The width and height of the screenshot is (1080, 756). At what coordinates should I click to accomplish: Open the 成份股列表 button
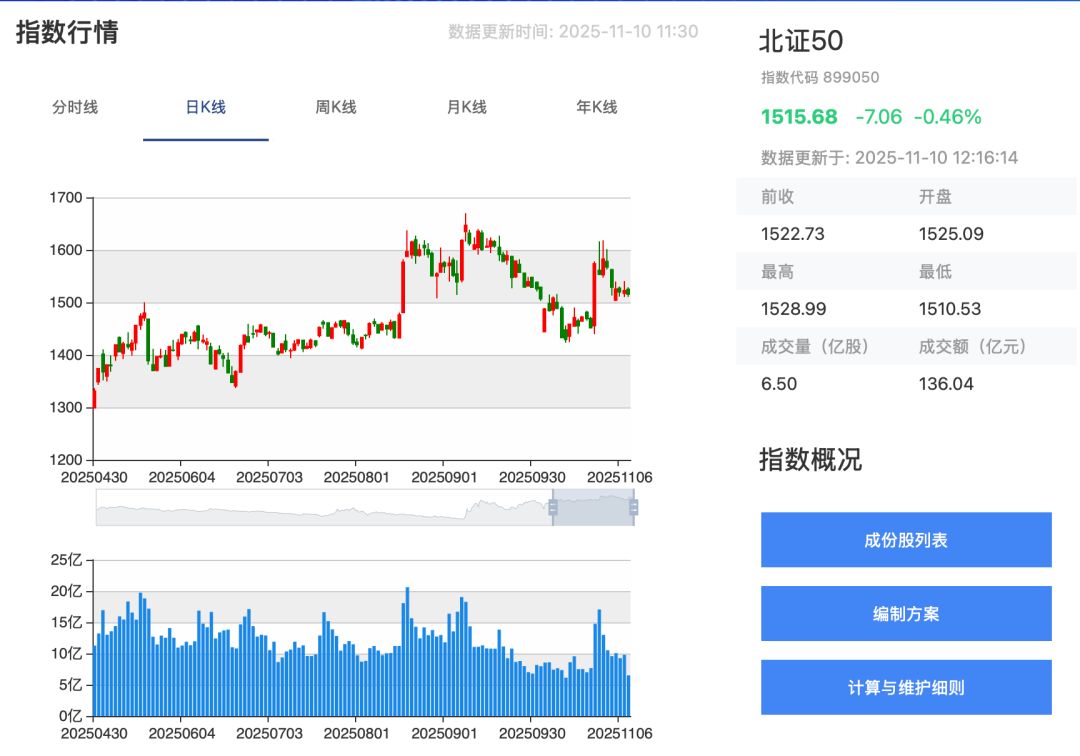(x=906, y=540)
